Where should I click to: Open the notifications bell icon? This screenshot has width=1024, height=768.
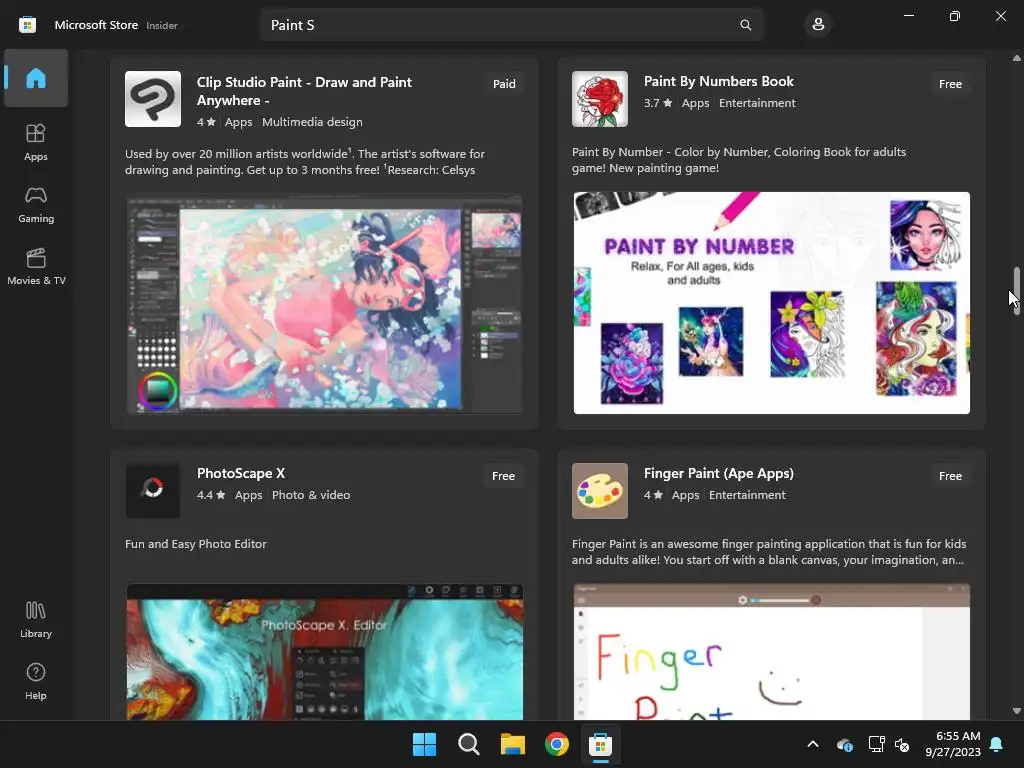click(997, 744)
